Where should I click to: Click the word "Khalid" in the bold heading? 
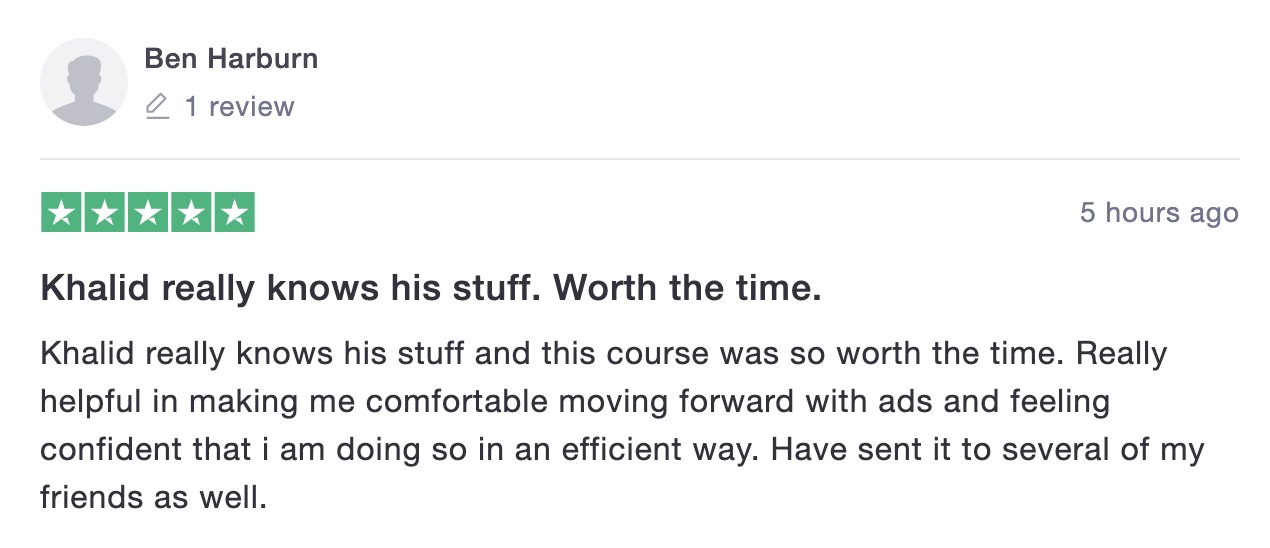tap(96, 289)
